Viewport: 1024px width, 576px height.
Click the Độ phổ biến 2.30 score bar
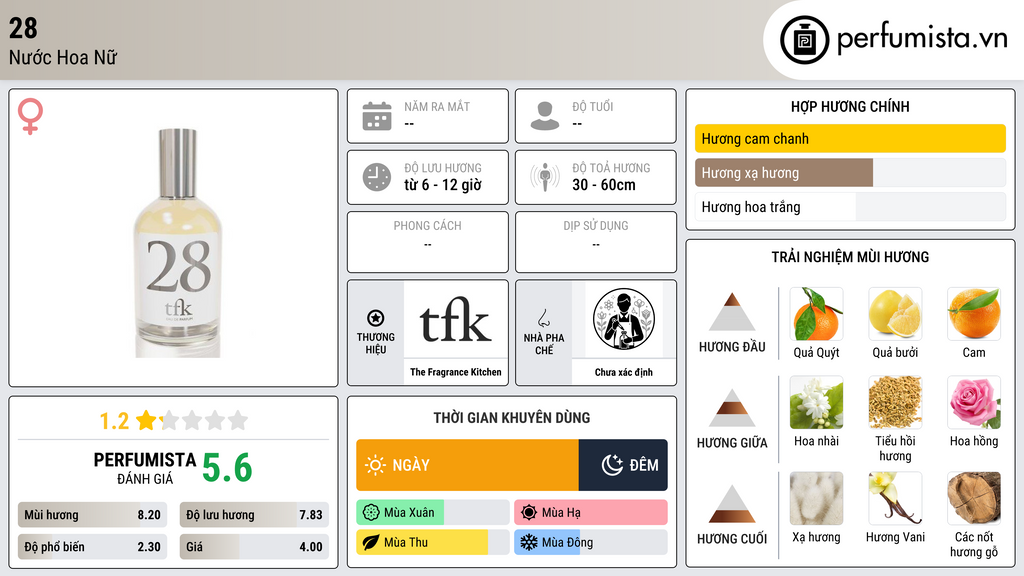pyautogui.click(x=92, y=547)
